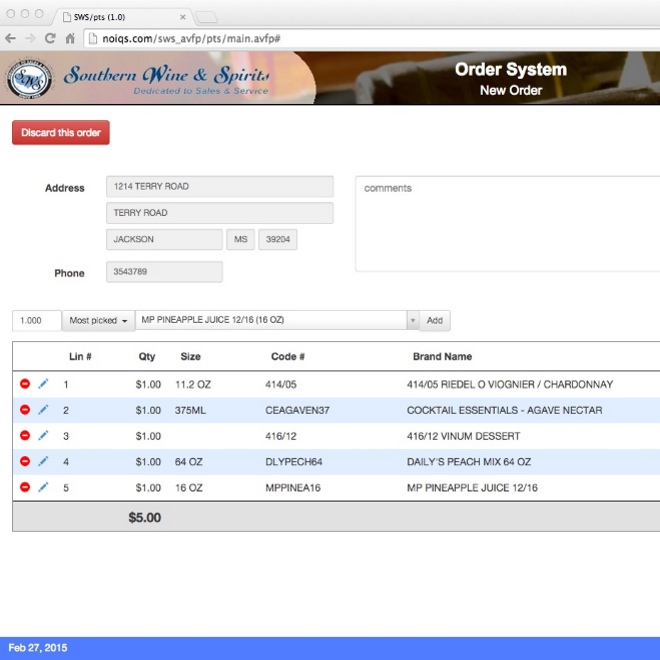Edit line 1 pencil icon
The height and width of the screenshot is (660, 660).
point(43,384)
